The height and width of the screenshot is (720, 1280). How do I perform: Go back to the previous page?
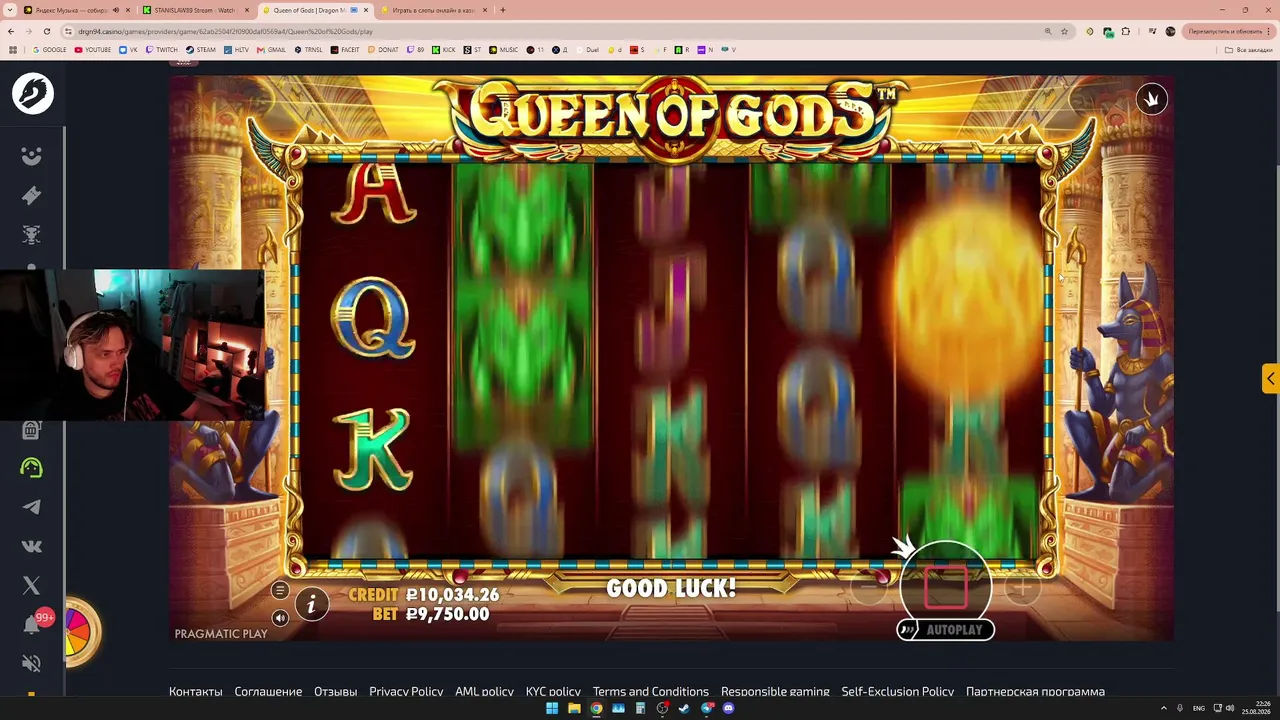(x=11, y=31)
